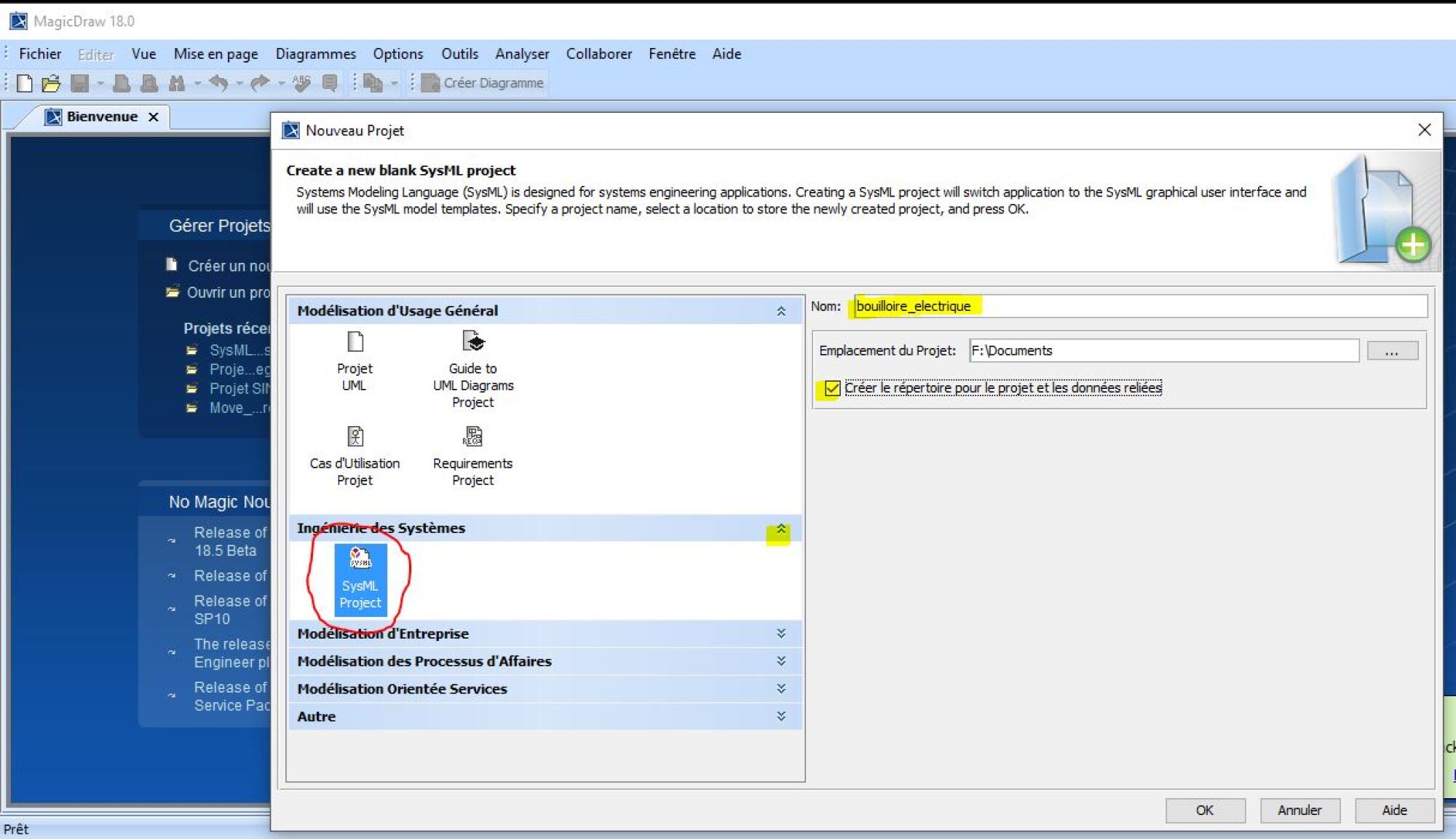This screenshot has height=839, width=1456.
Task: Expand Modélisation d'Entreprise section
Action: [x=781, y=634]
